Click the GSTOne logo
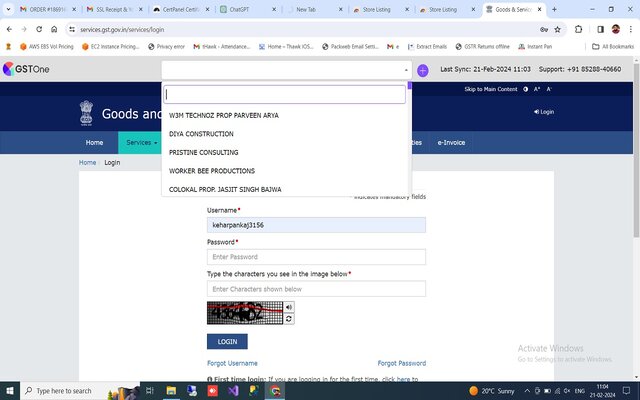 tap(26, 69)
